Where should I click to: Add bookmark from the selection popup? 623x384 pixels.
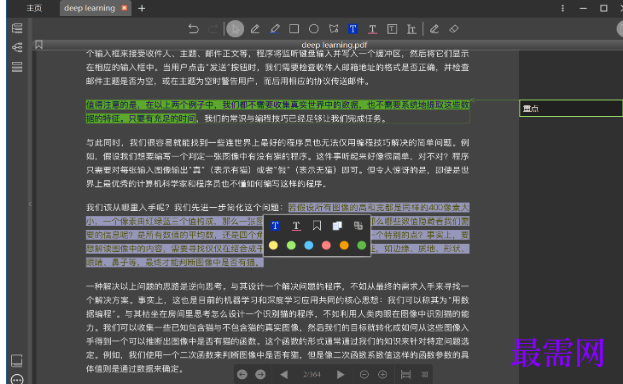[x=317, y=226]
